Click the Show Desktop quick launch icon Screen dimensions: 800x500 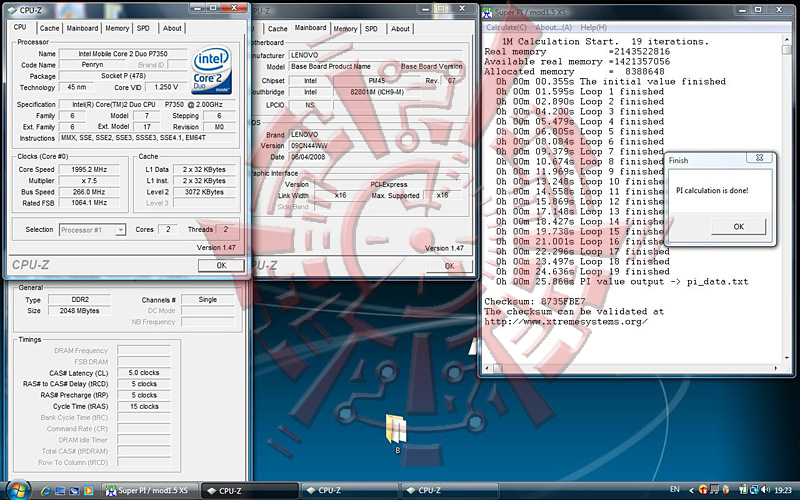click(x=60, y=491)
